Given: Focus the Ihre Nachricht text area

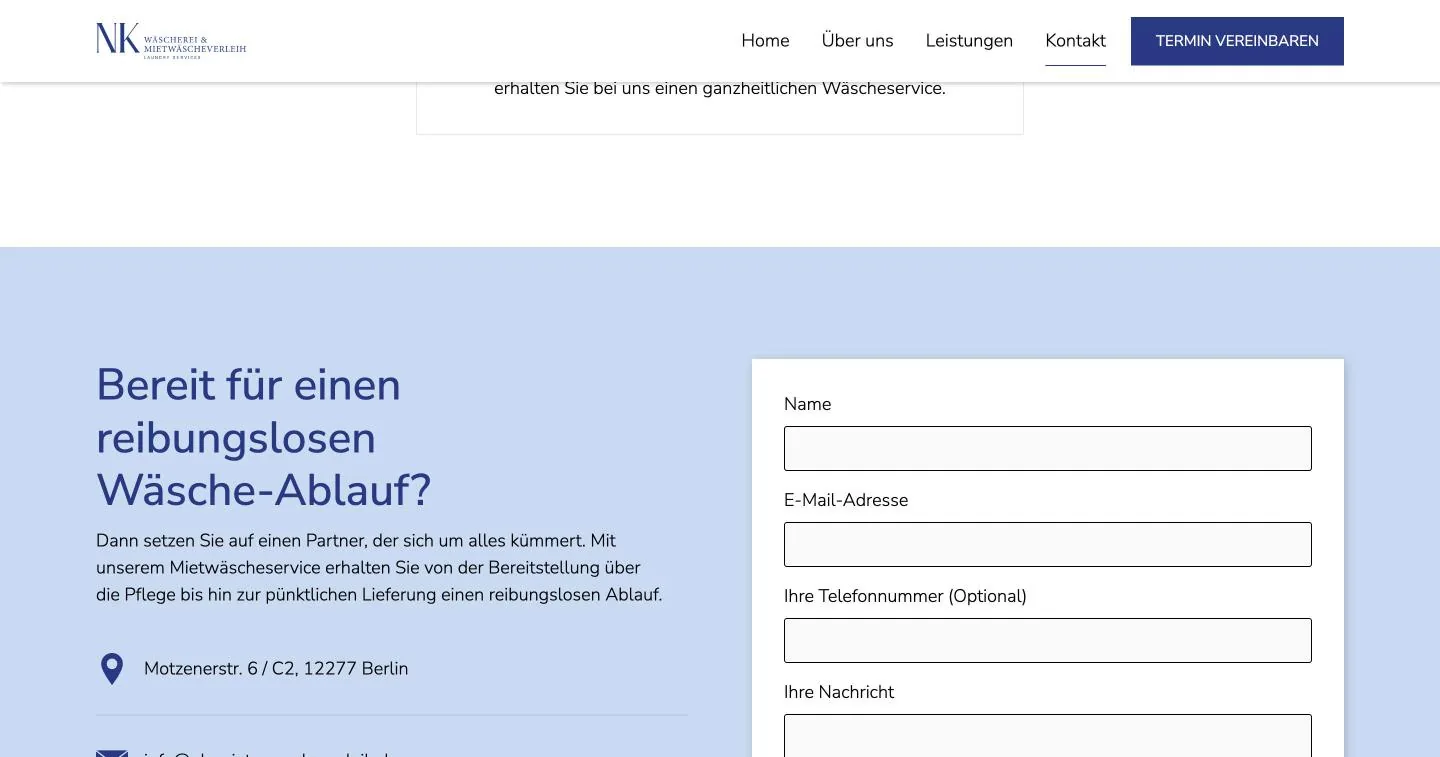Looking at the screenshot, I should click(1047, 735).
